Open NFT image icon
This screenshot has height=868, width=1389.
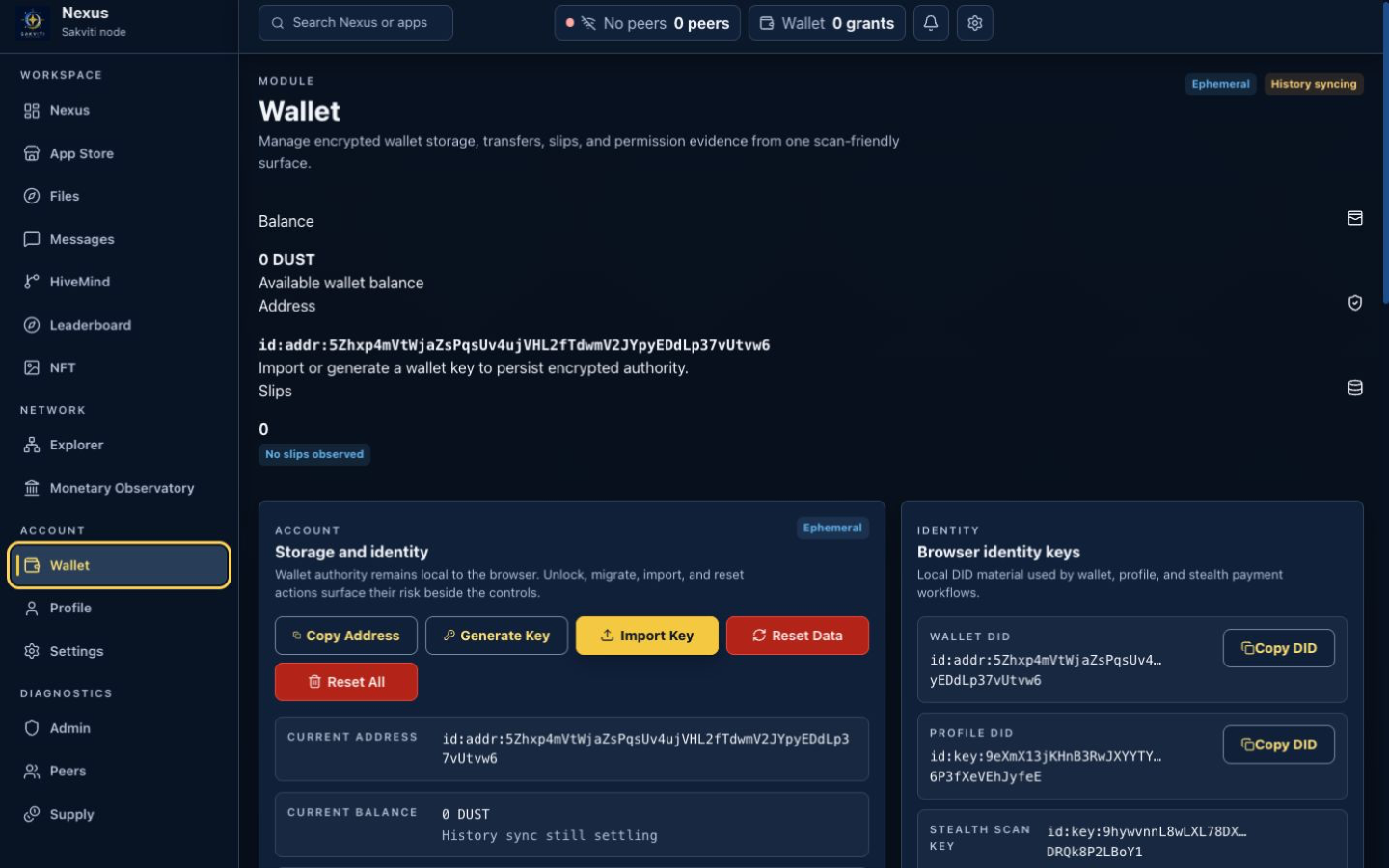coord(32,367)
